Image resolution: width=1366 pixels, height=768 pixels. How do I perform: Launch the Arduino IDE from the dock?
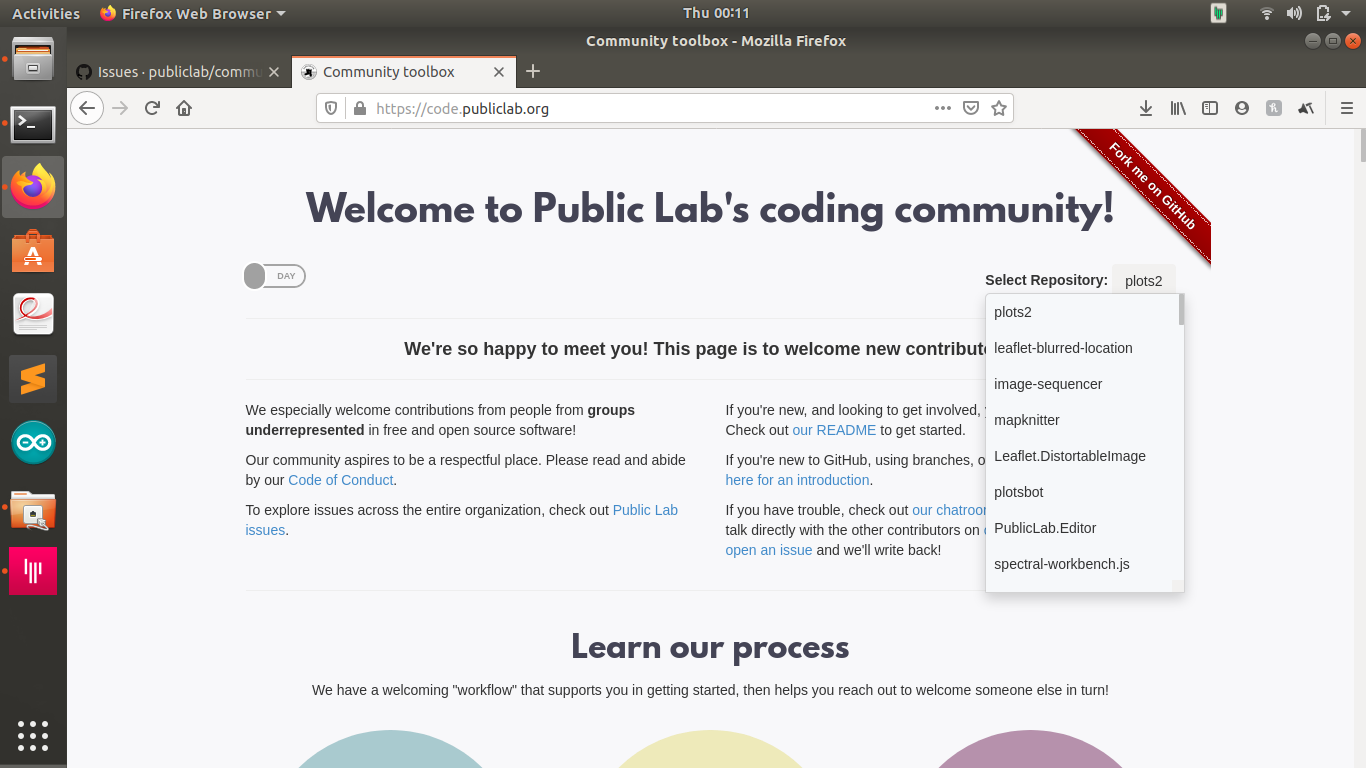click(x=33, y=443)
